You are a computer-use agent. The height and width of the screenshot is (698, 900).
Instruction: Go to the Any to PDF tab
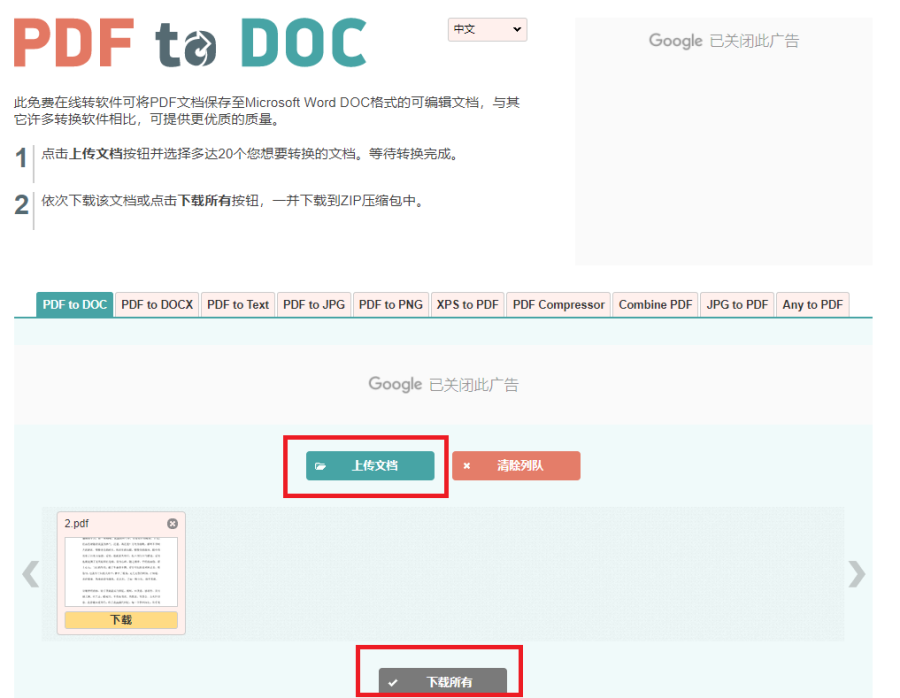(x=812, y=305)
